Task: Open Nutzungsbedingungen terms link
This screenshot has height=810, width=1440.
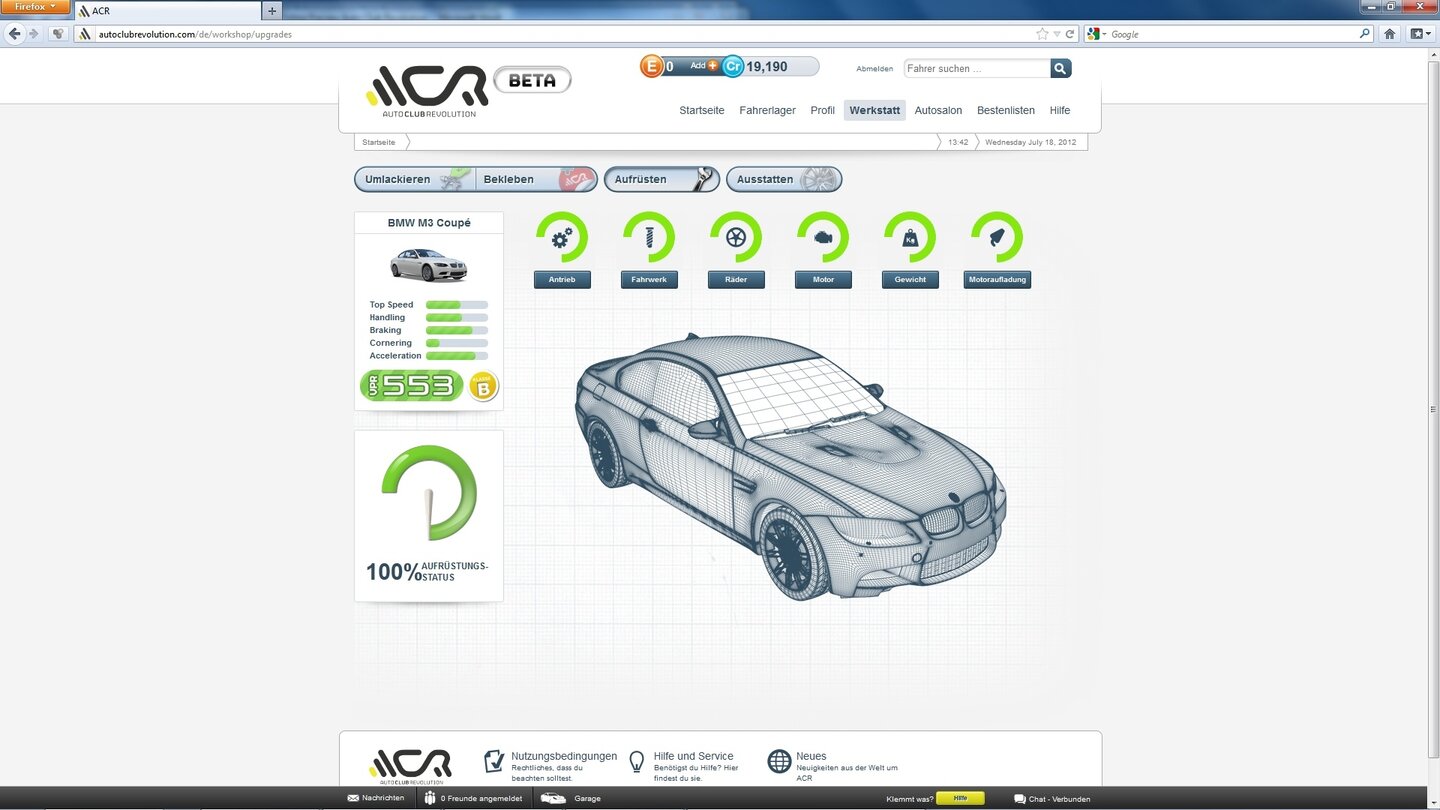Action: 564,756
